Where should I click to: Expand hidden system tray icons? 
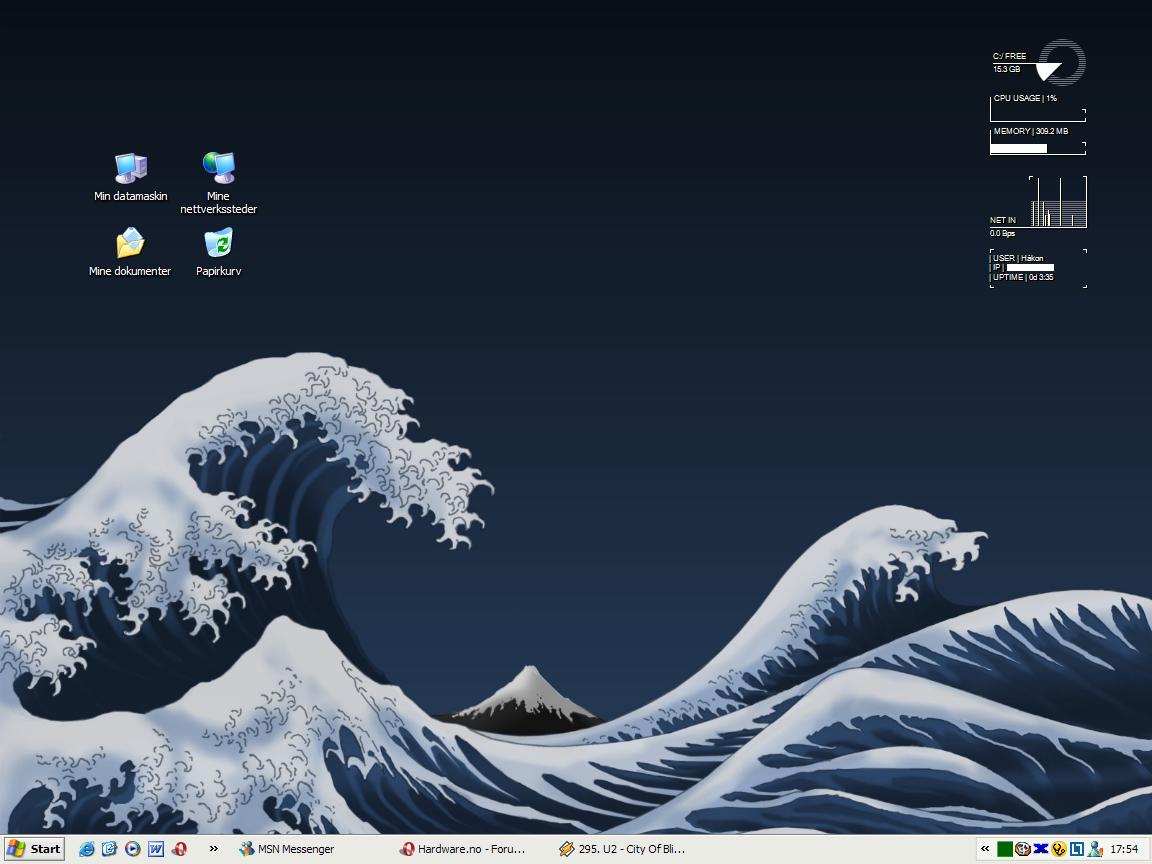[x=985, y=849]
